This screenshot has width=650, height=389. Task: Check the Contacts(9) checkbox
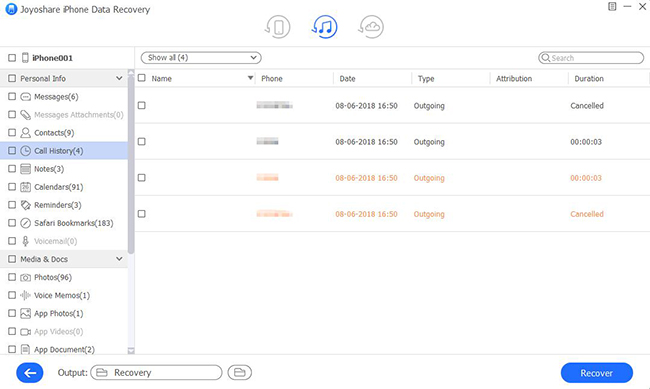coord(12,133)
